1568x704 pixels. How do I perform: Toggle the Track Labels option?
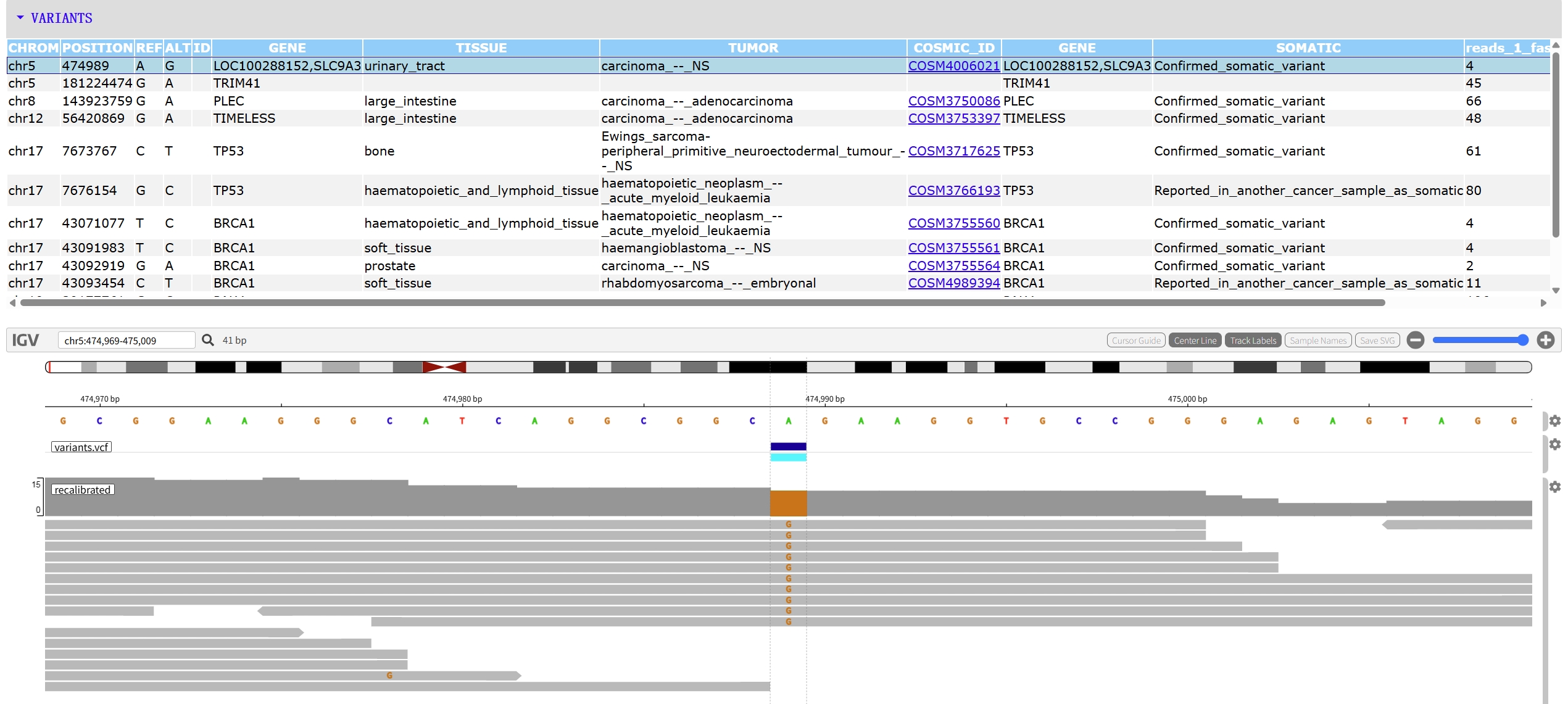coord(1253,341)
